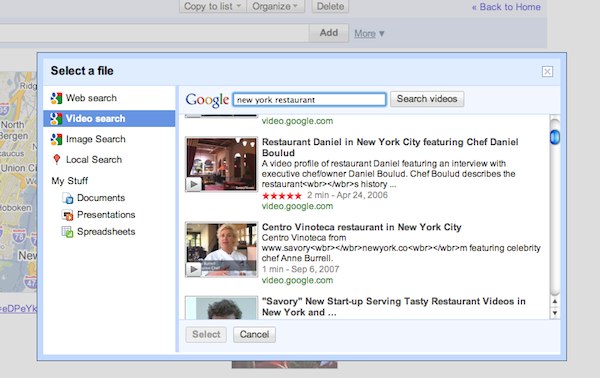This screenshot has width=600, height=378.
Task: Click the results scroll up arrow
Action: pyautogui.click(x=554, y=301)
